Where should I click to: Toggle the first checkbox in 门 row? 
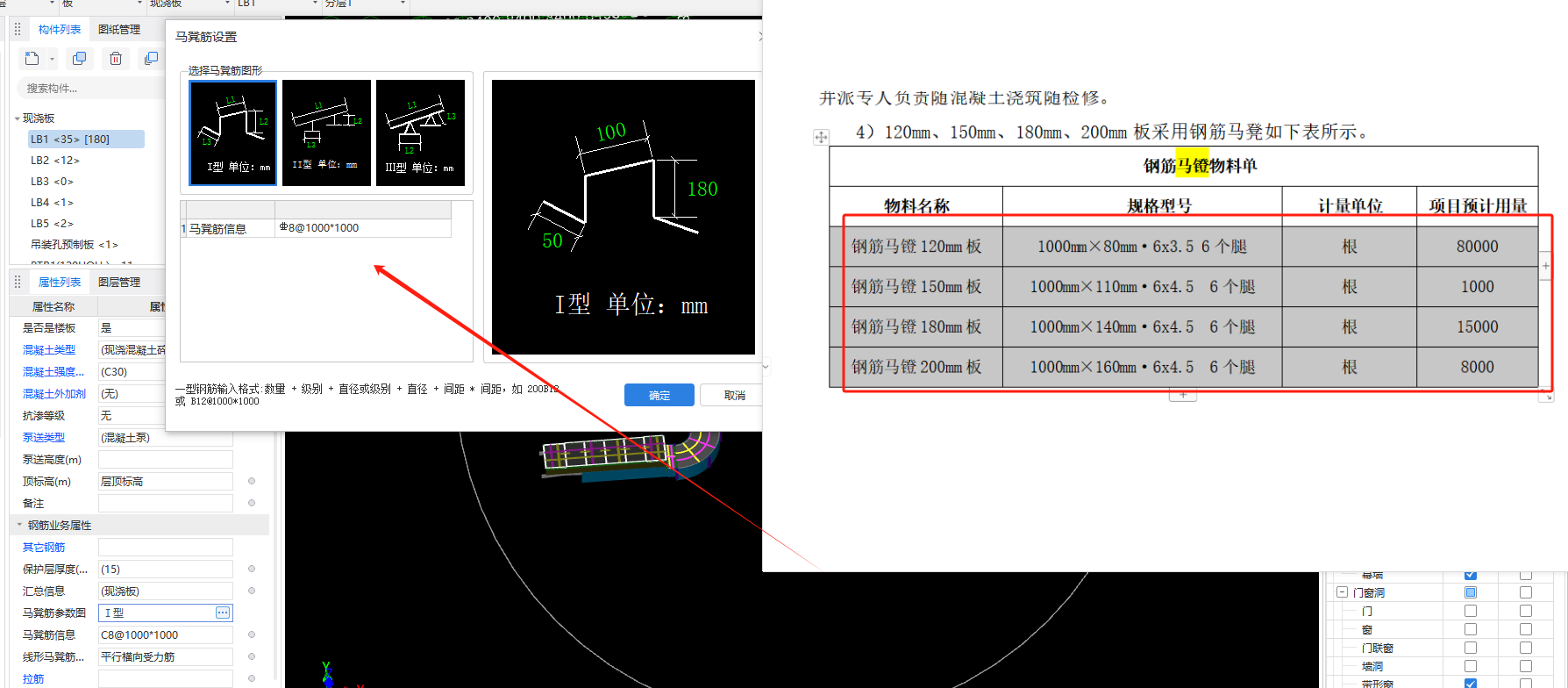tap(1471, 611)
